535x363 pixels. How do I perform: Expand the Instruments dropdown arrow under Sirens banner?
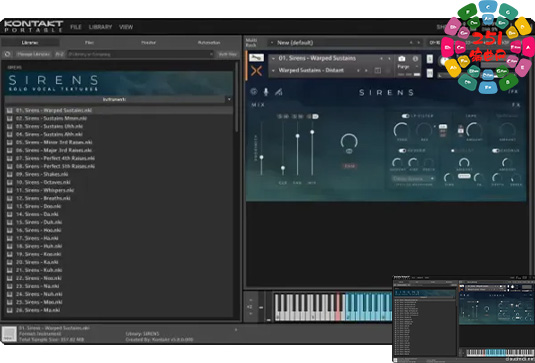(x=229, y=100)
